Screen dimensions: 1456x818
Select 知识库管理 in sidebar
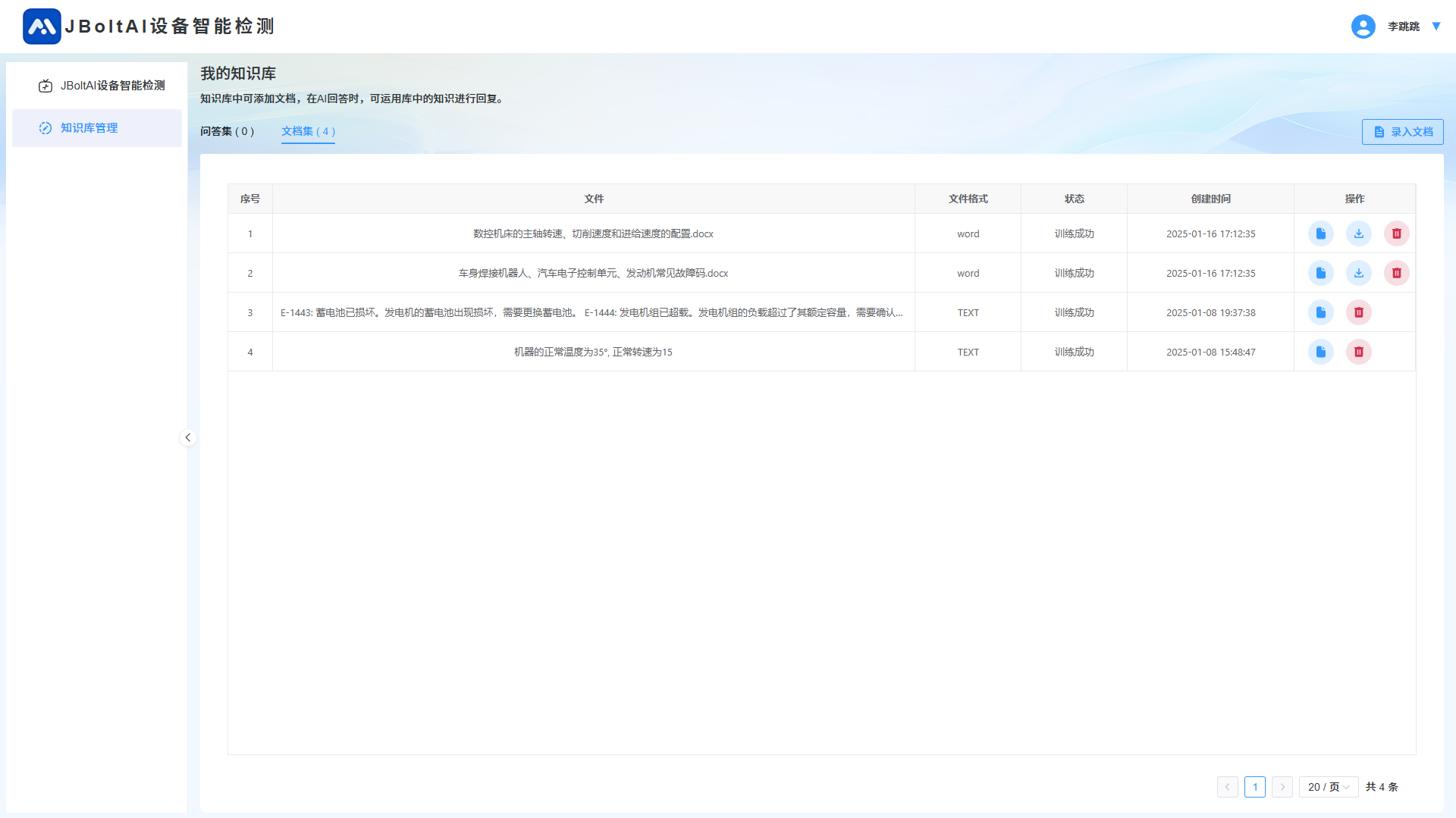click(x=97, y=128)
